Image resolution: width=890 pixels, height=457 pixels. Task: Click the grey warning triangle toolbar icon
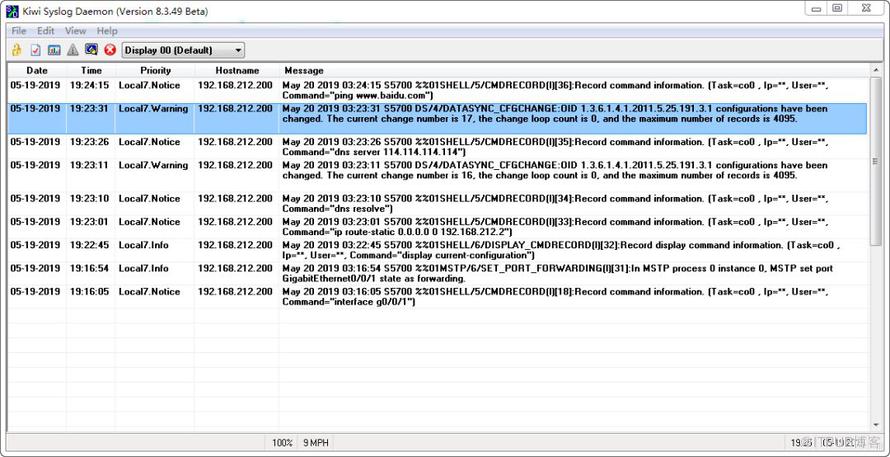point(73,50)
